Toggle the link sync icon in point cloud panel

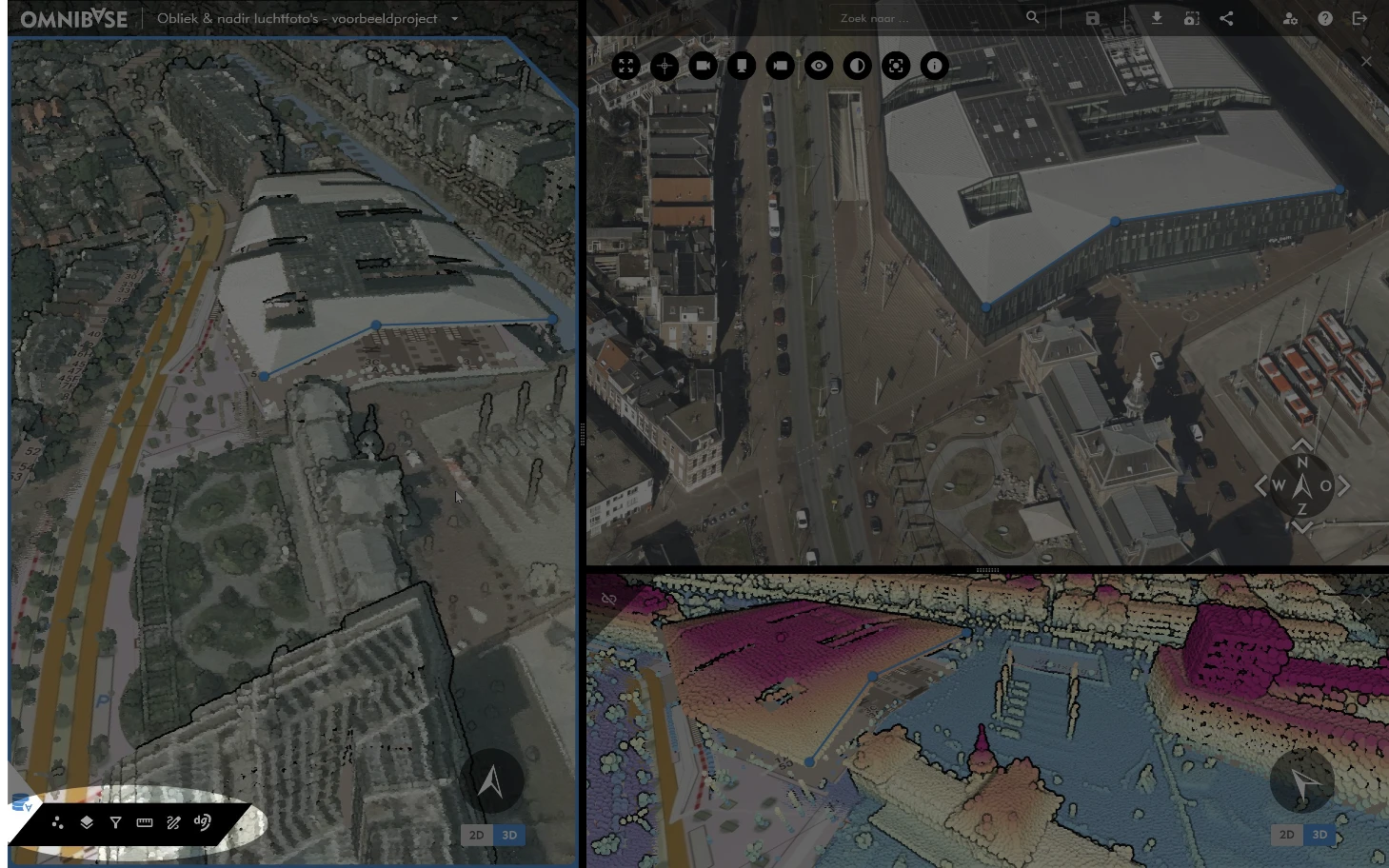[x=609, y=599]
